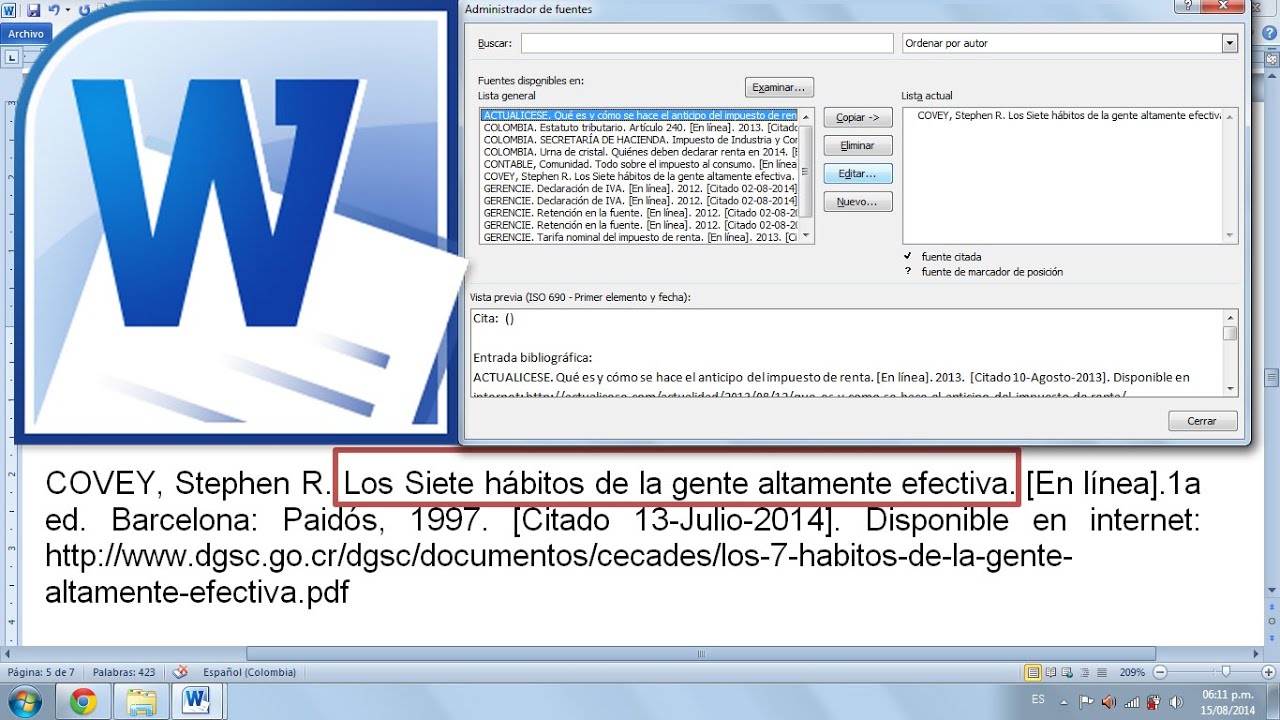
Task: Click the ES language bar indicator
Action: tap(1038, 700)
